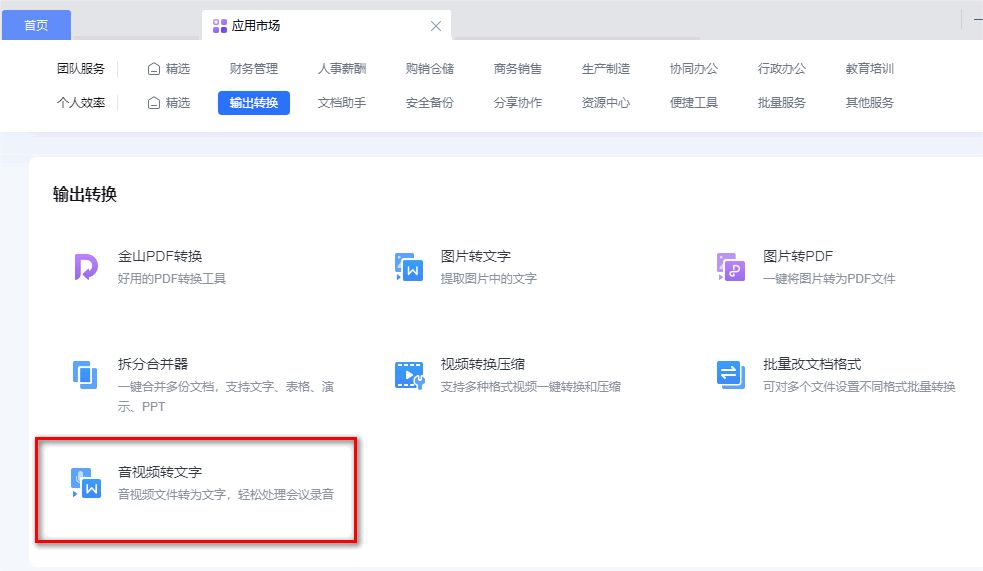
Task: Open the 音视频转文字 app icon
Action: (x=86, y=483)
